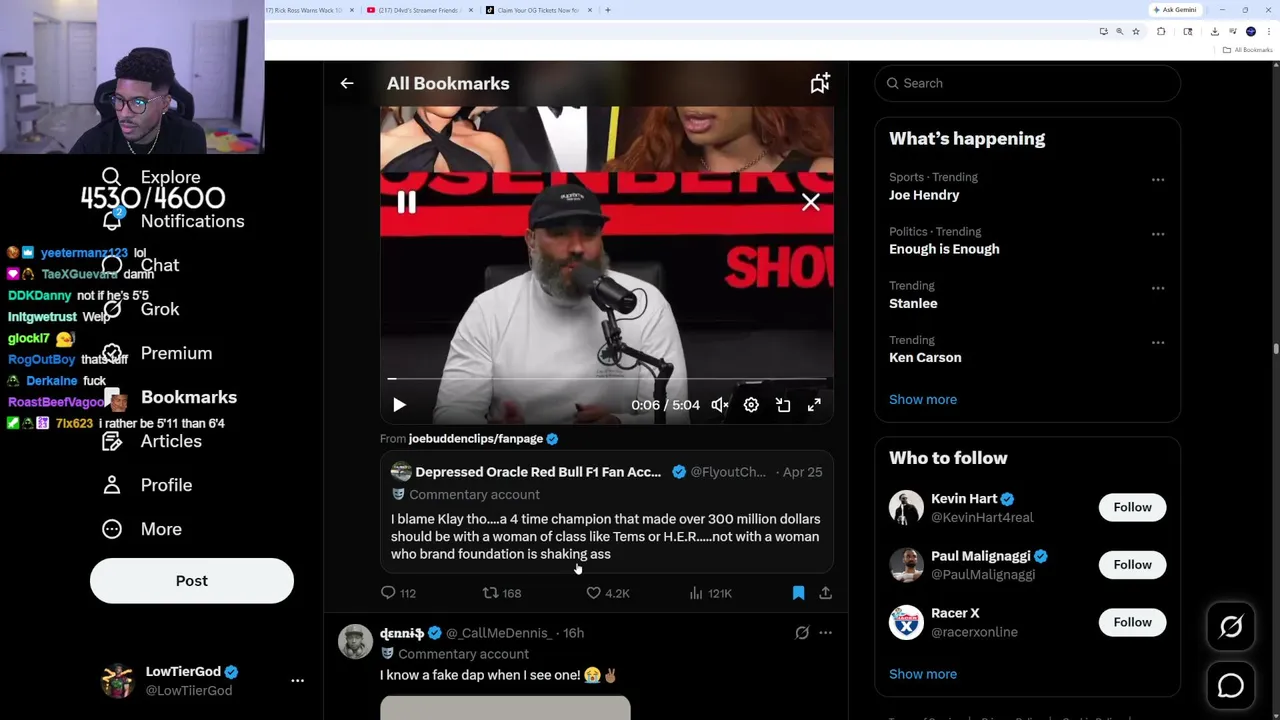This screenshot has height=720, width=1280.
Task: Open All Bookmarks folder in Chrome bar
Action: pyautogui.click(x=1247, y=50)
